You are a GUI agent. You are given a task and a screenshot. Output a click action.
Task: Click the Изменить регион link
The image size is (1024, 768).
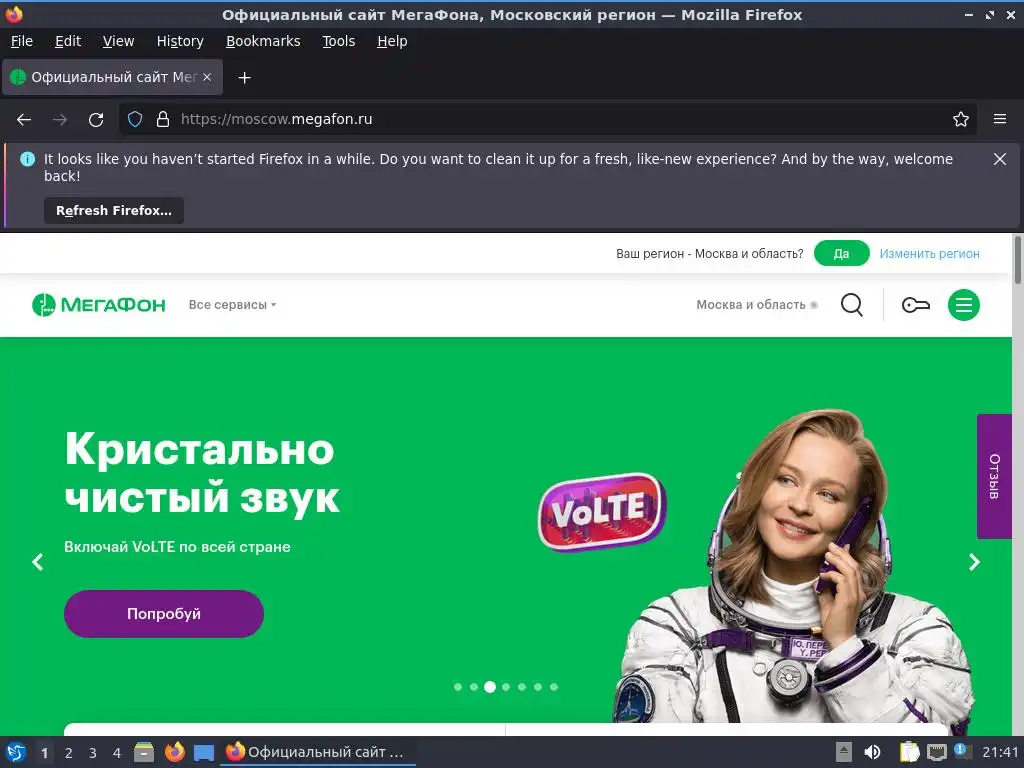point(929,253)
